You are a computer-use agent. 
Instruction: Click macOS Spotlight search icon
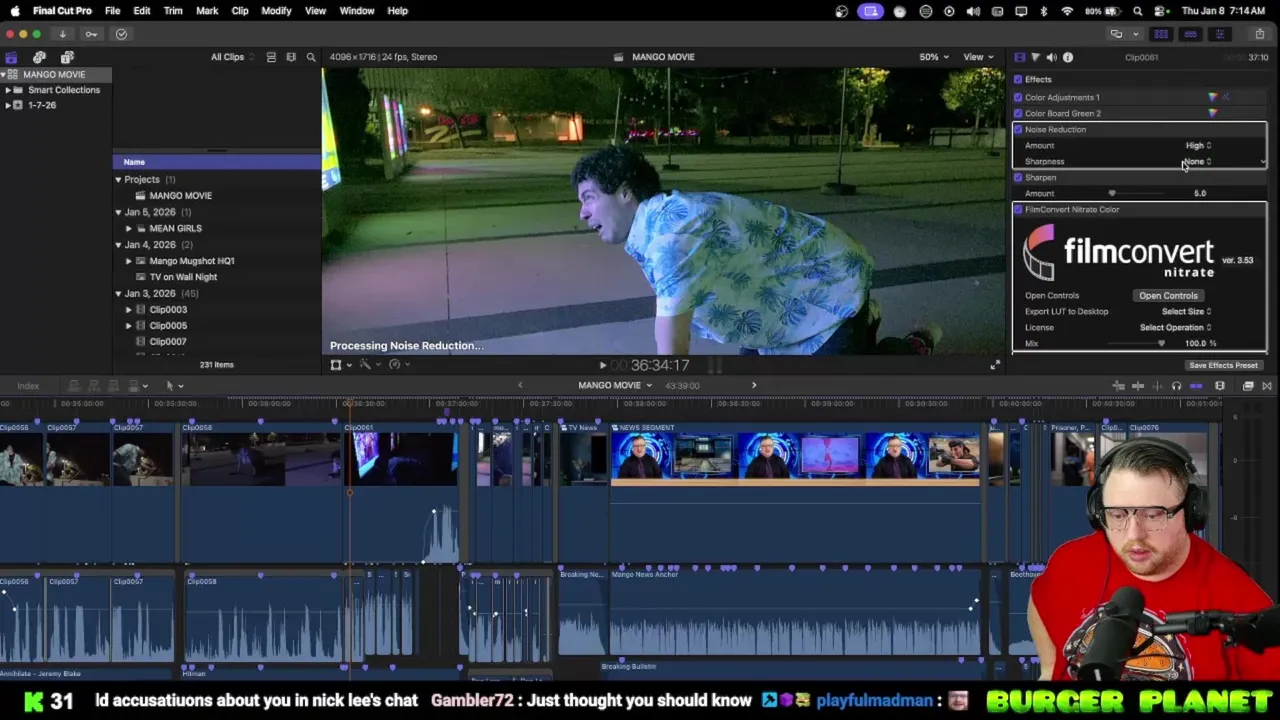[1137, 11]
